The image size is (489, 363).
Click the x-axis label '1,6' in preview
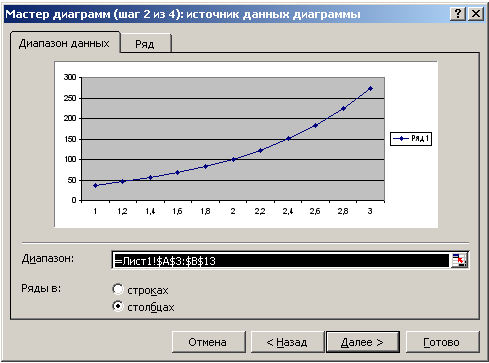(x=177, y=211)
